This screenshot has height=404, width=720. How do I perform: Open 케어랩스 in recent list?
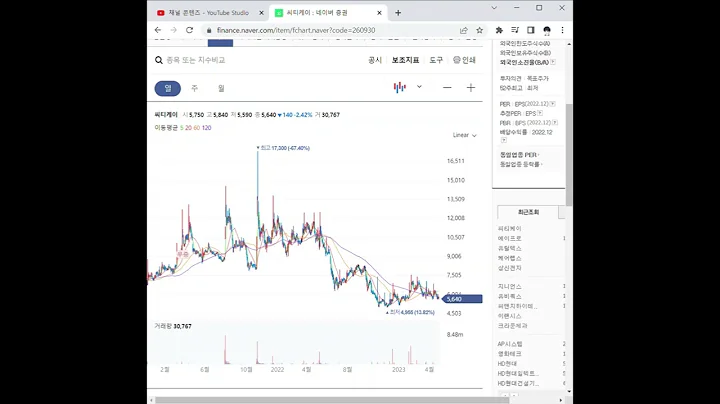[x=510, y=258]
